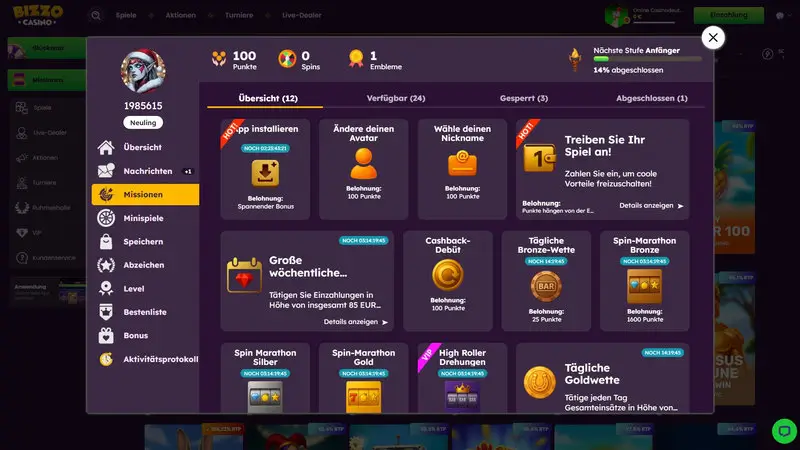The width and height of the screenshot is (800, 450).
Task: Open Nachrichten envelope menu item
Action: [x=145, y=171]
